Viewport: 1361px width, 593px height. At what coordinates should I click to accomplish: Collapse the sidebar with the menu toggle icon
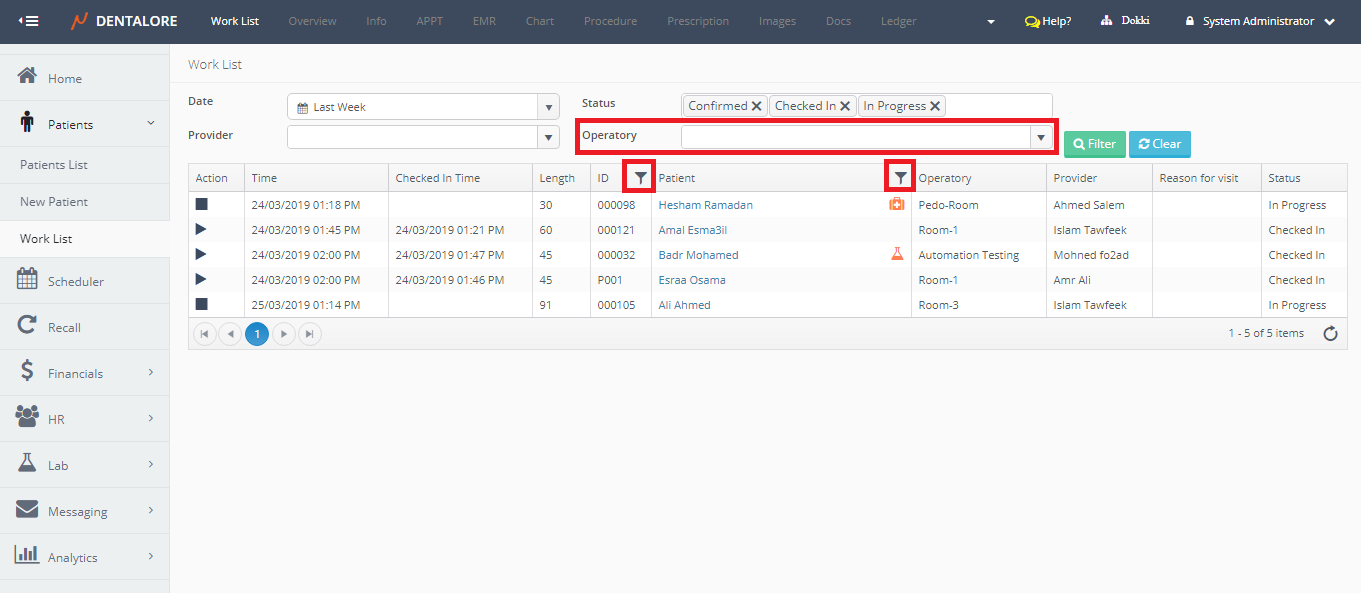pos(28,21)
